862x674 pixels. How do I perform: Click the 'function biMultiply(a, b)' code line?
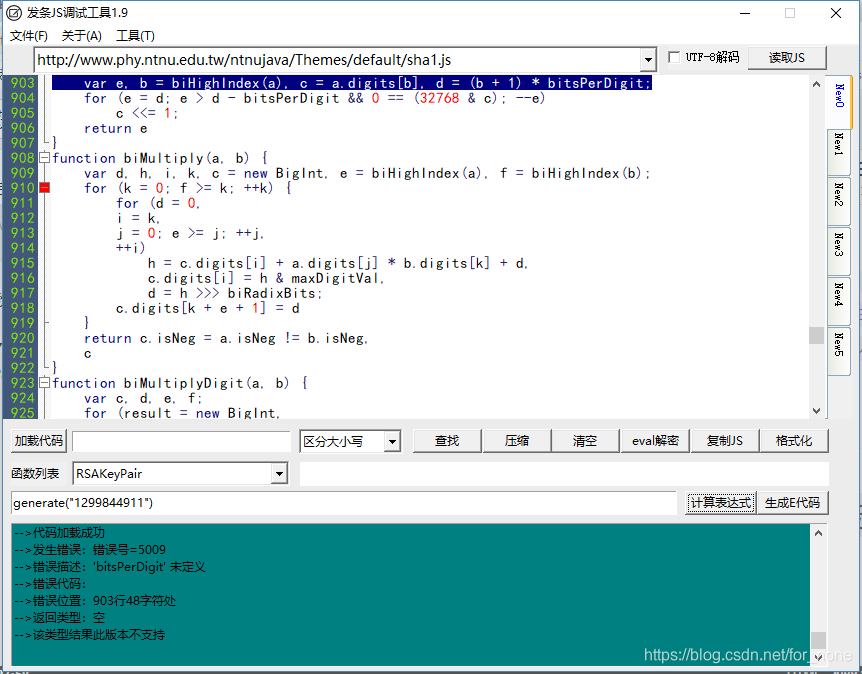(x=160, y=158)
